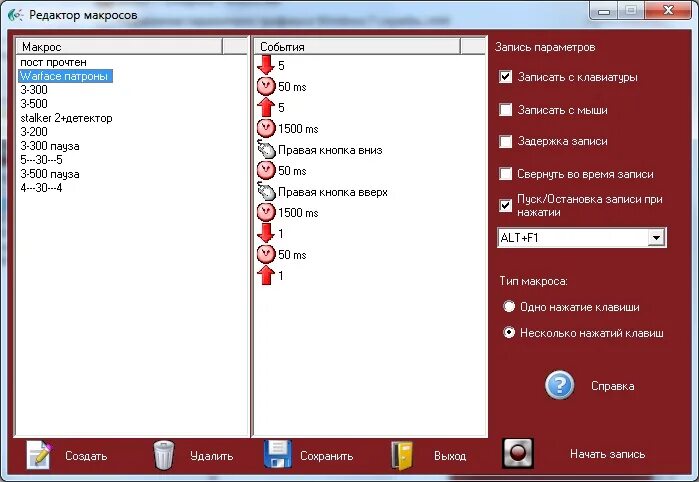Click the red record button icon
Viewport: 699px width, 482px height.
point(518,453)
